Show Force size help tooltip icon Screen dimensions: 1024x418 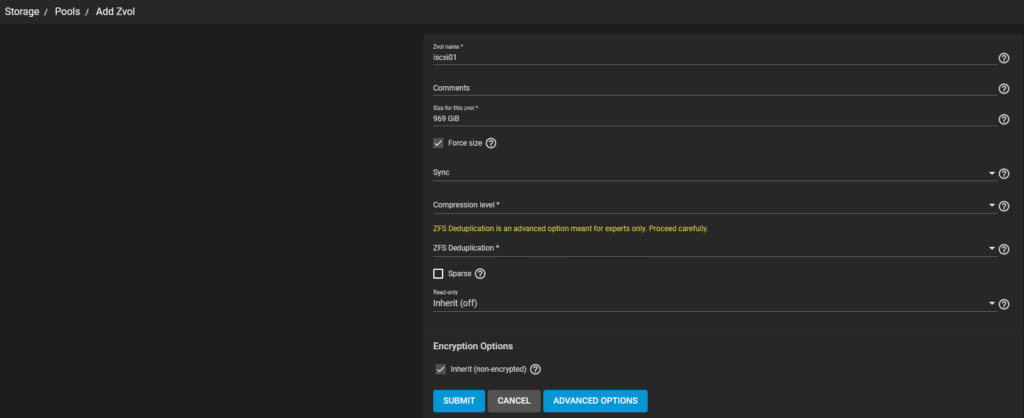(x=491, y=143)
